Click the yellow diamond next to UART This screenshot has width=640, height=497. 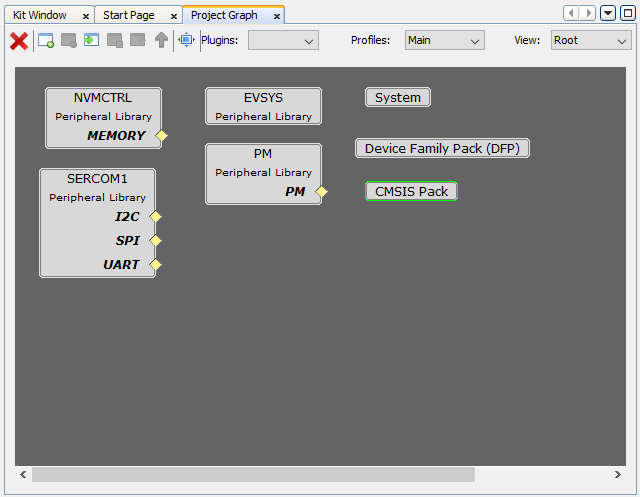pyautogui.click(x=155, y=265)
